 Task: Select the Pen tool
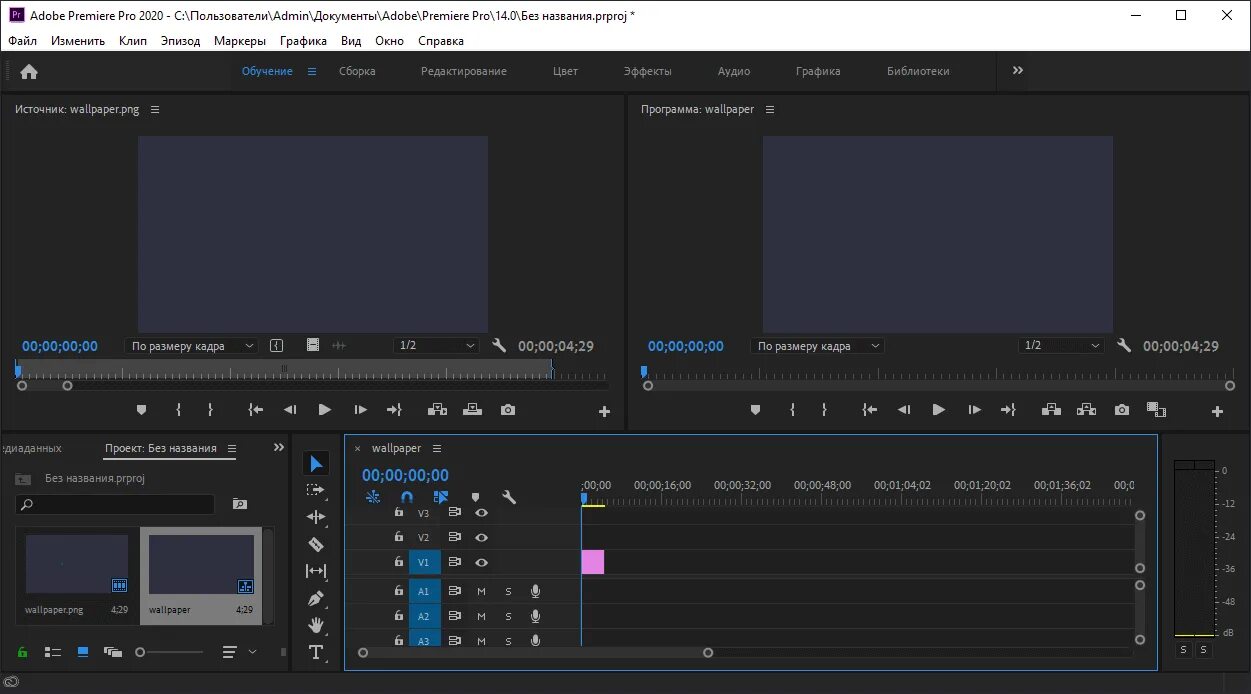point(316,598)
